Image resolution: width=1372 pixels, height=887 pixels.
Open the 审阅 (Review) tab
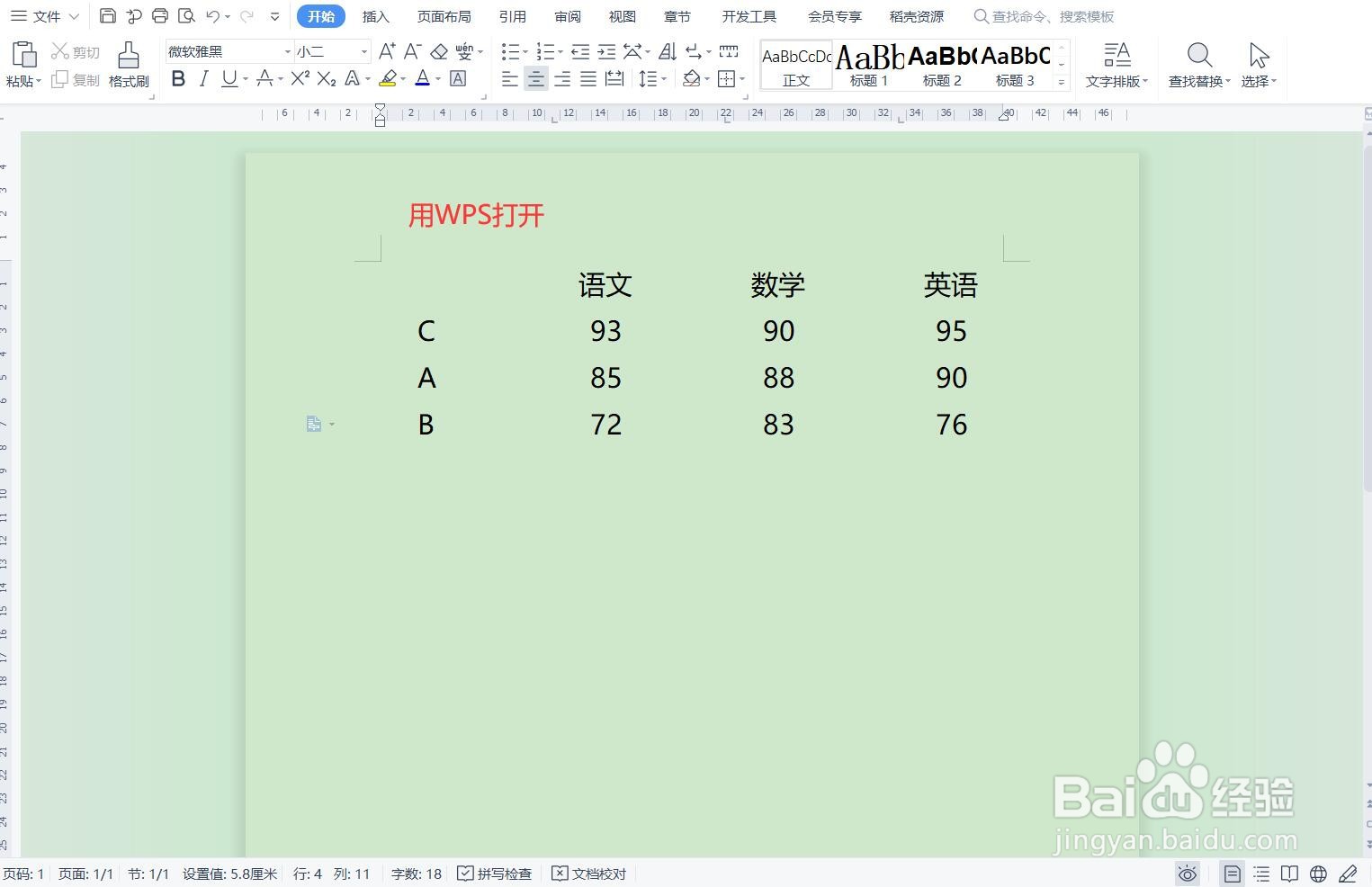coord(568,16)
